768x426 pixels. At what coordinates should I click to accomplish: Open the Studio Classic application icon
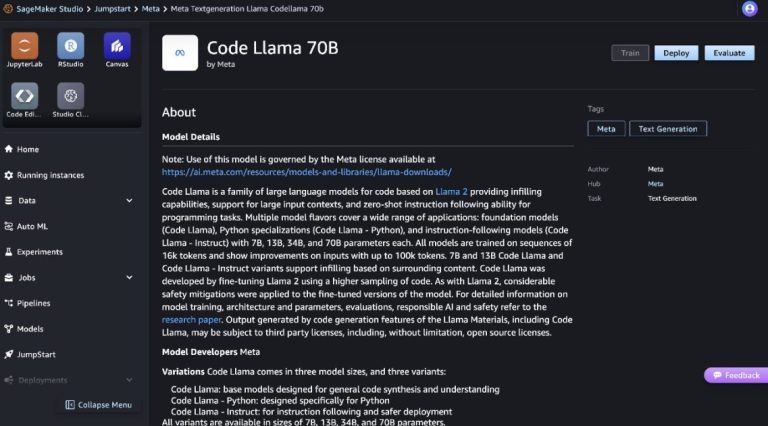pyautogui.click(x=71, y=96)
